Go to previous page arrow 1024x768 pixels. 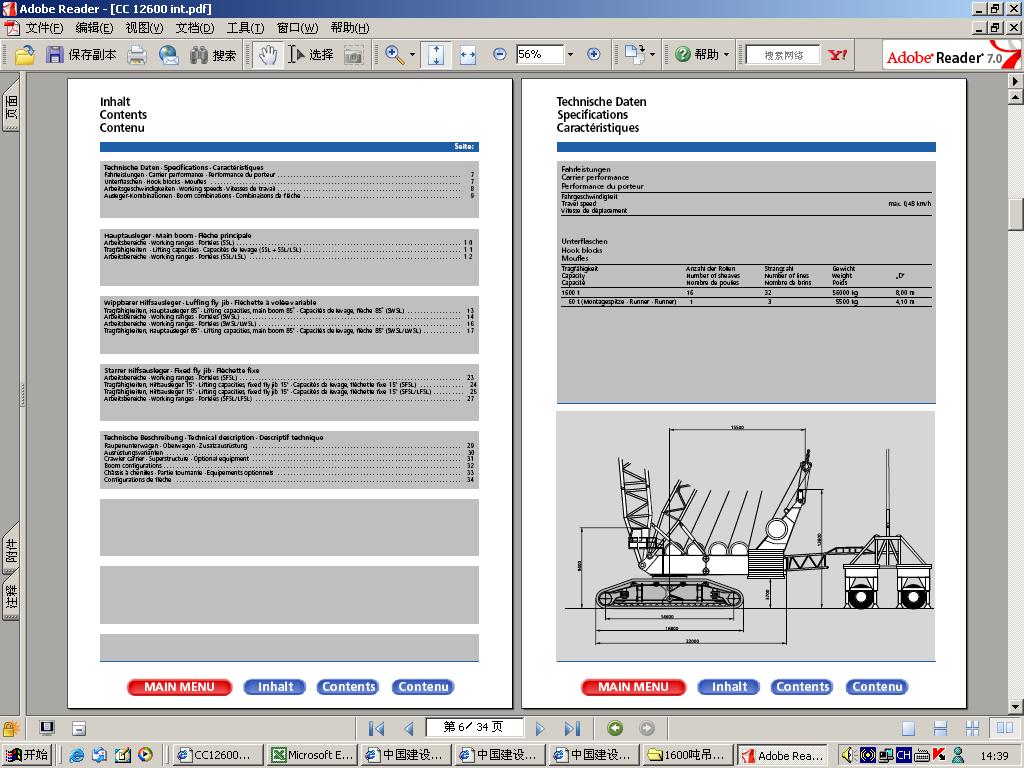[409, 728]
